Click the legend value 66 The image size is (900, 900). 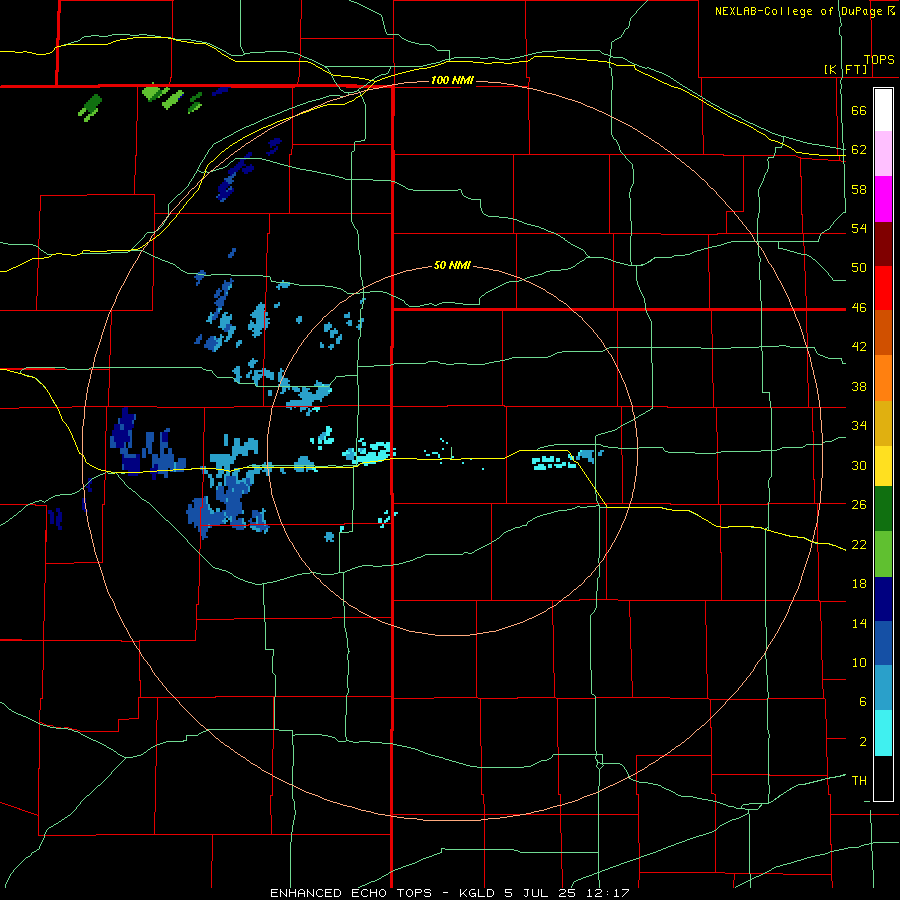click(859, 111)
